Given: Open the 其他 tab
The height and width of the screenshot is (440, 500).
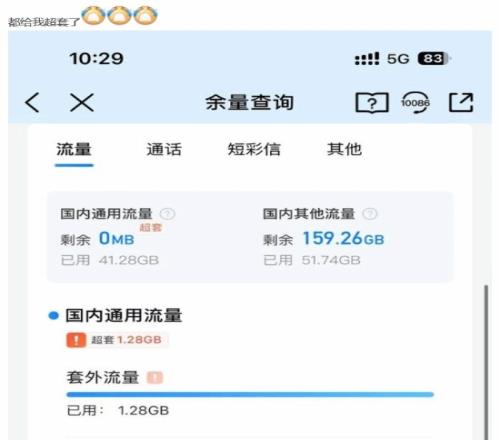Looking at the screenshot, I should point(344,149).
